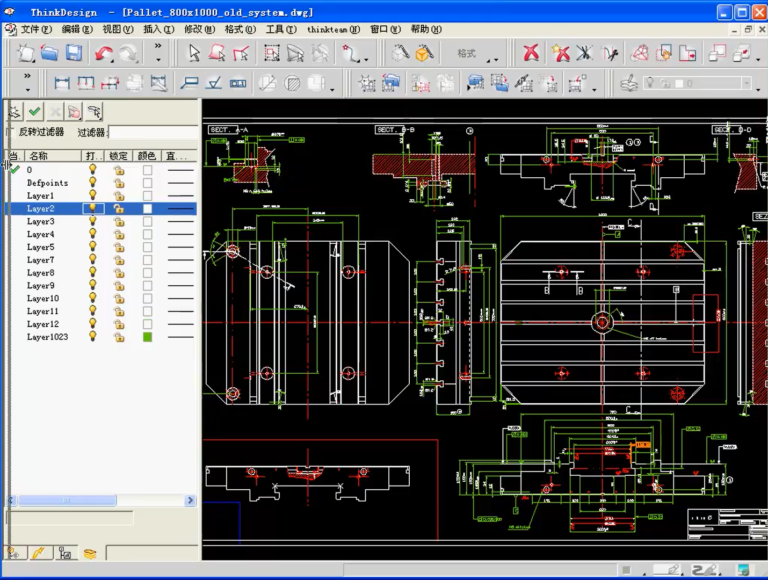Click the layers tab icon at panel bottom
Viewport: 768px width, 580px height.
(90, 554)
